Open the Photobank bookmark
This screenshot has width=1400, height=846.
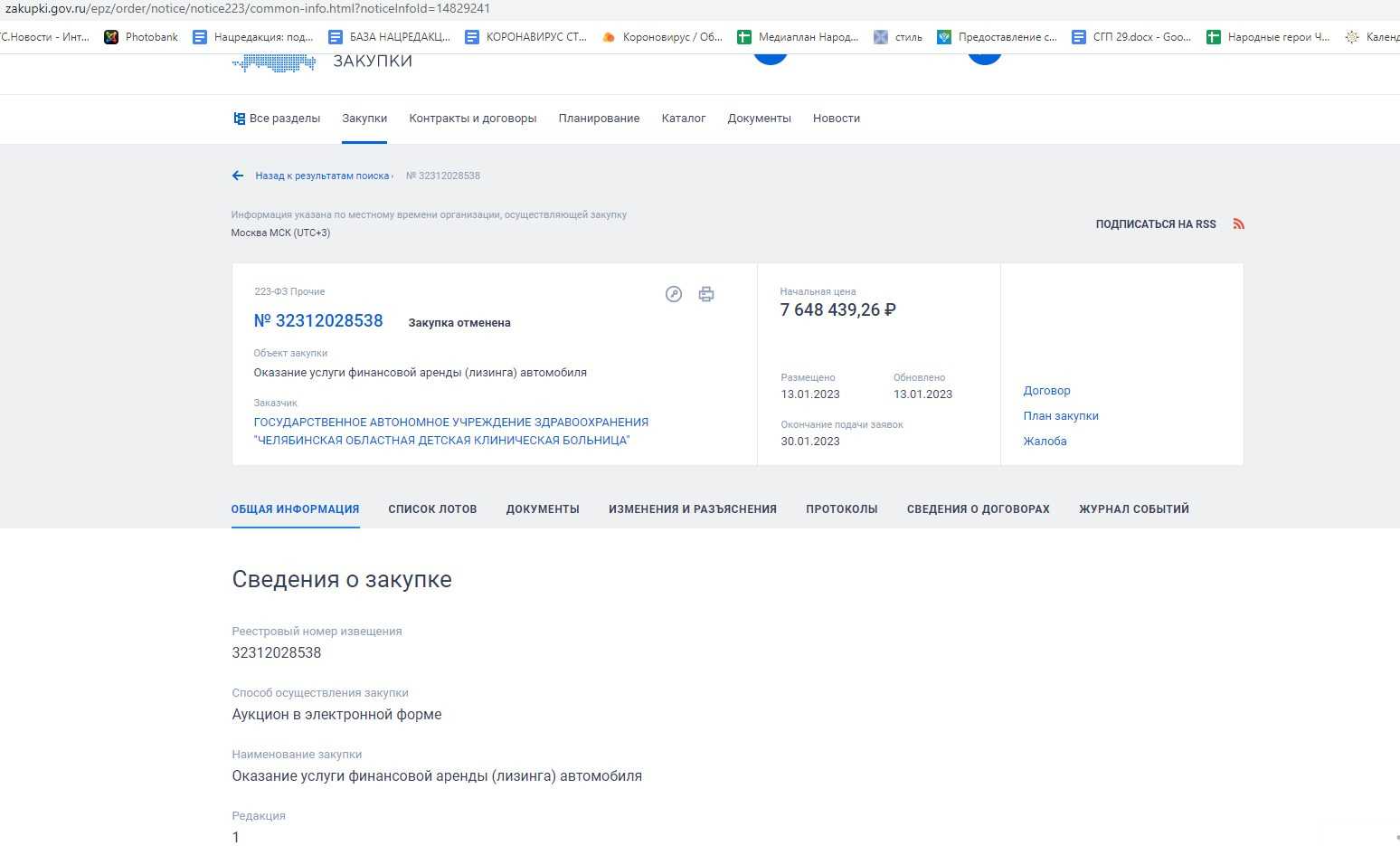coord(141,37)
